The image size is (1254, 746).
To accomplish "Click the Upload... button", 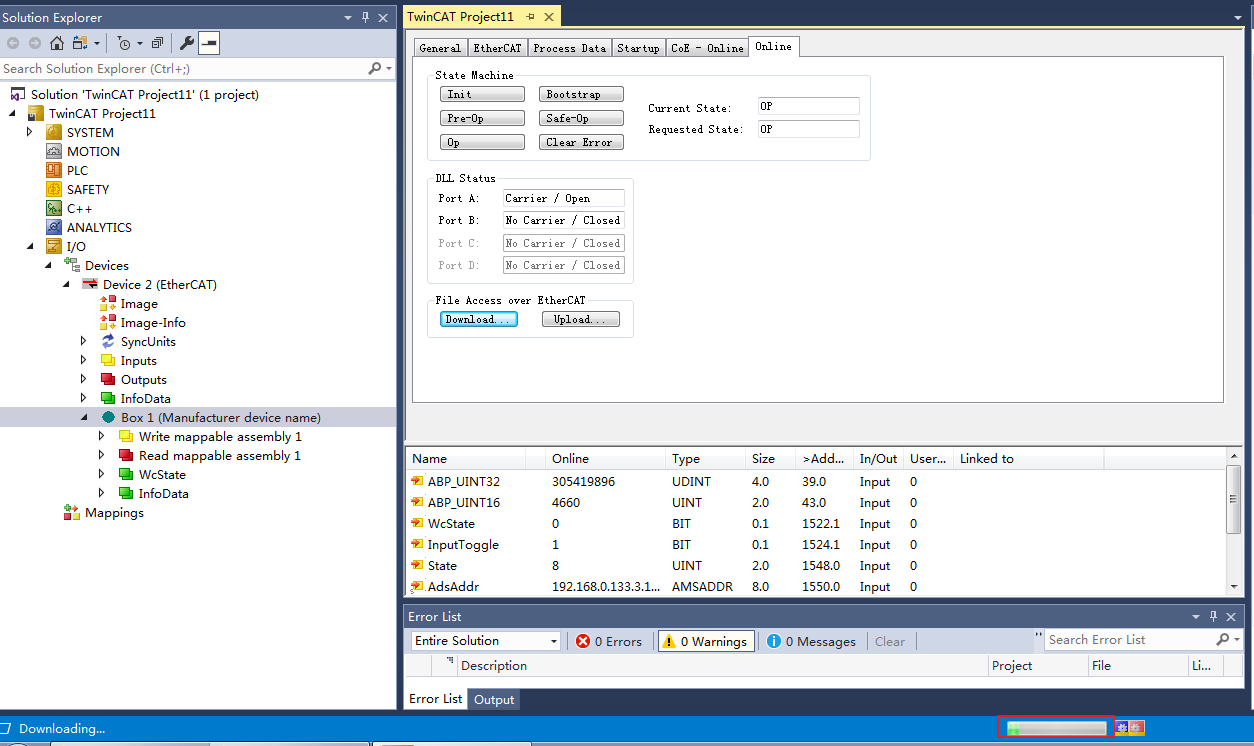I will 581,319.
